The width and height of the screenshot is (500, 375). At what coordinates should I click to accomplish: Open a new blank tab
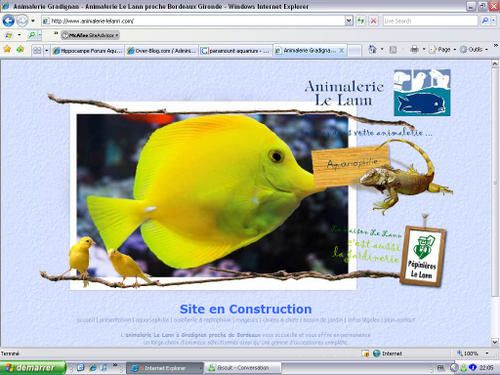355,51
